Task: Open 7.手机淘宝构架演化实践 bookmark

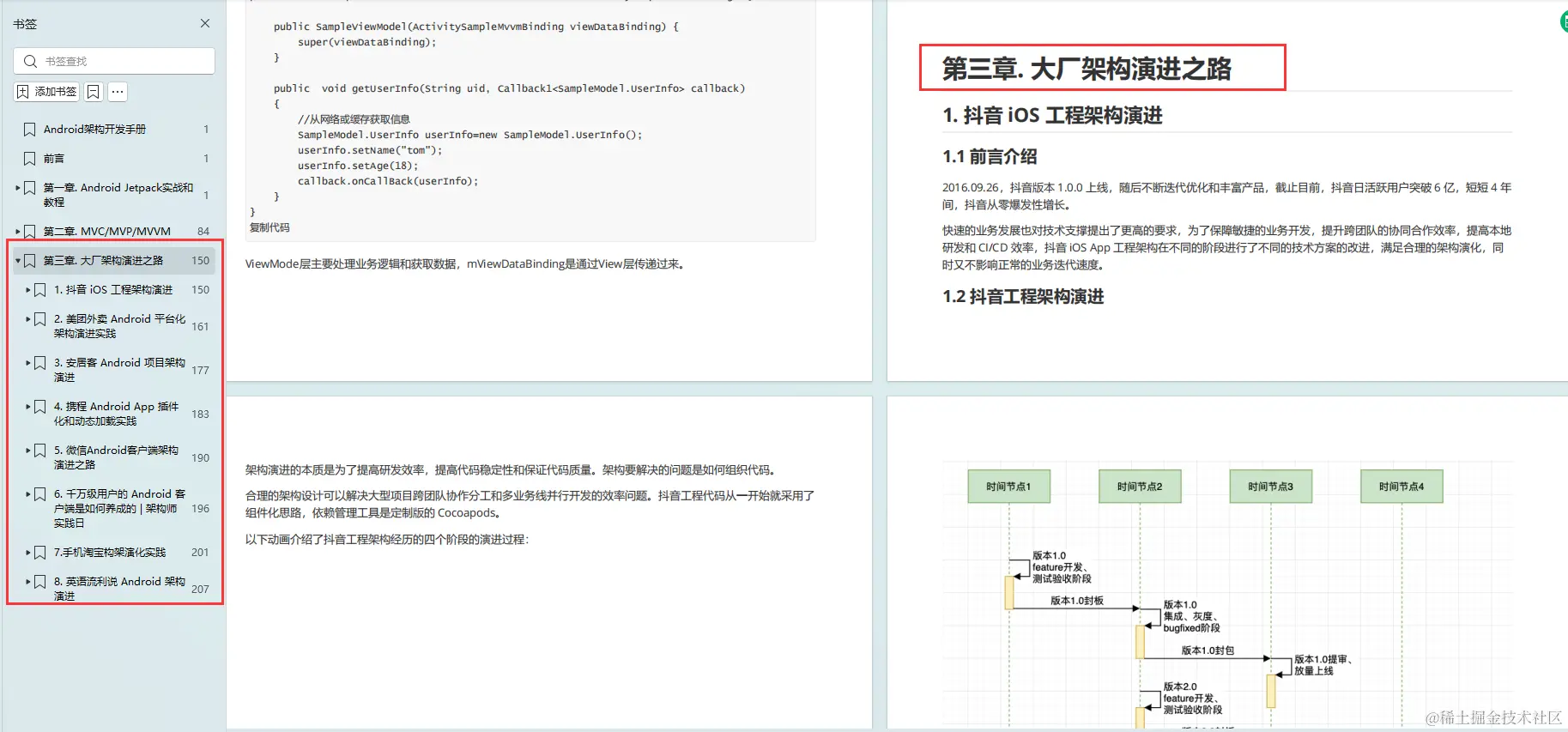Action: [110, 552]
